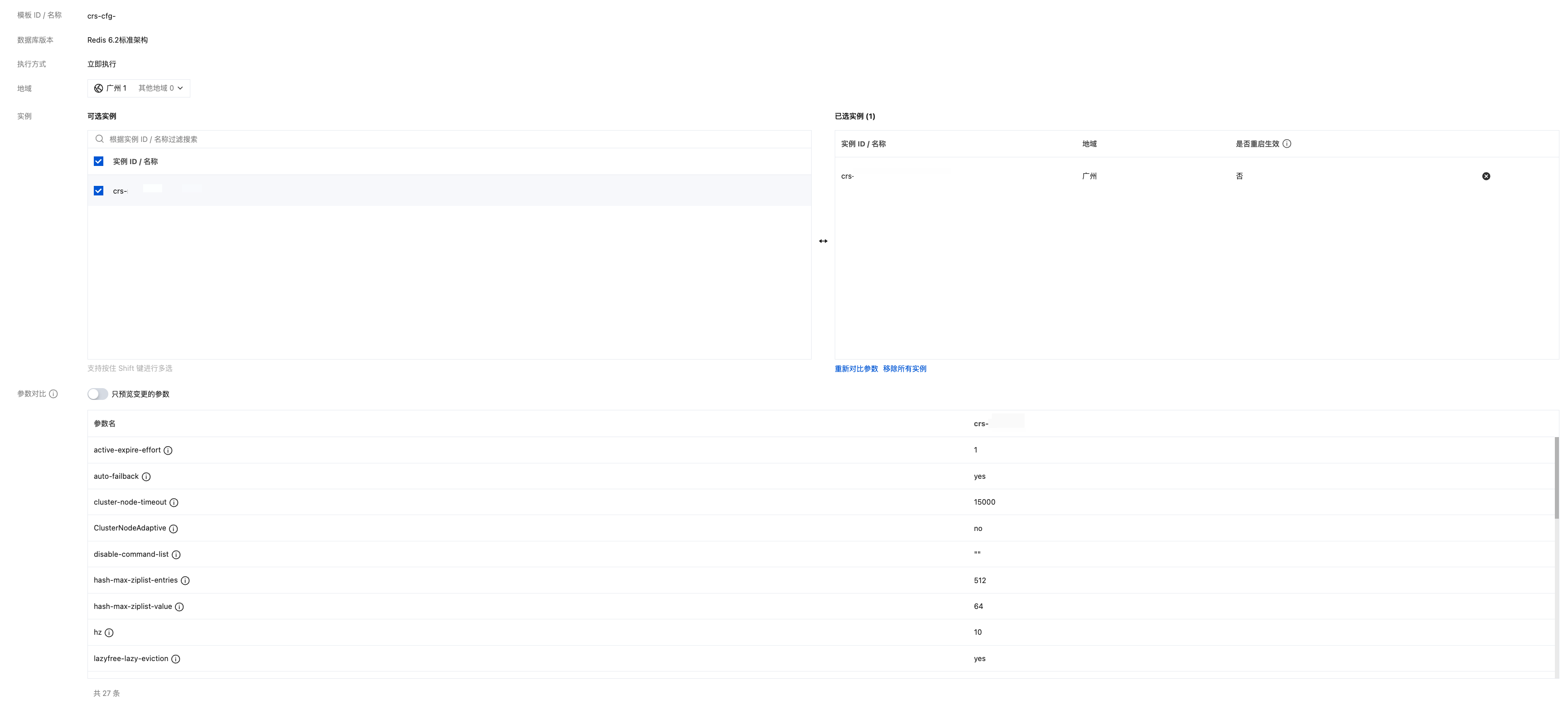This screenshot has height=720, width=1568.
Task: Toggle the 只预览变更的参数 switch
Action: (x=97, y=394)
